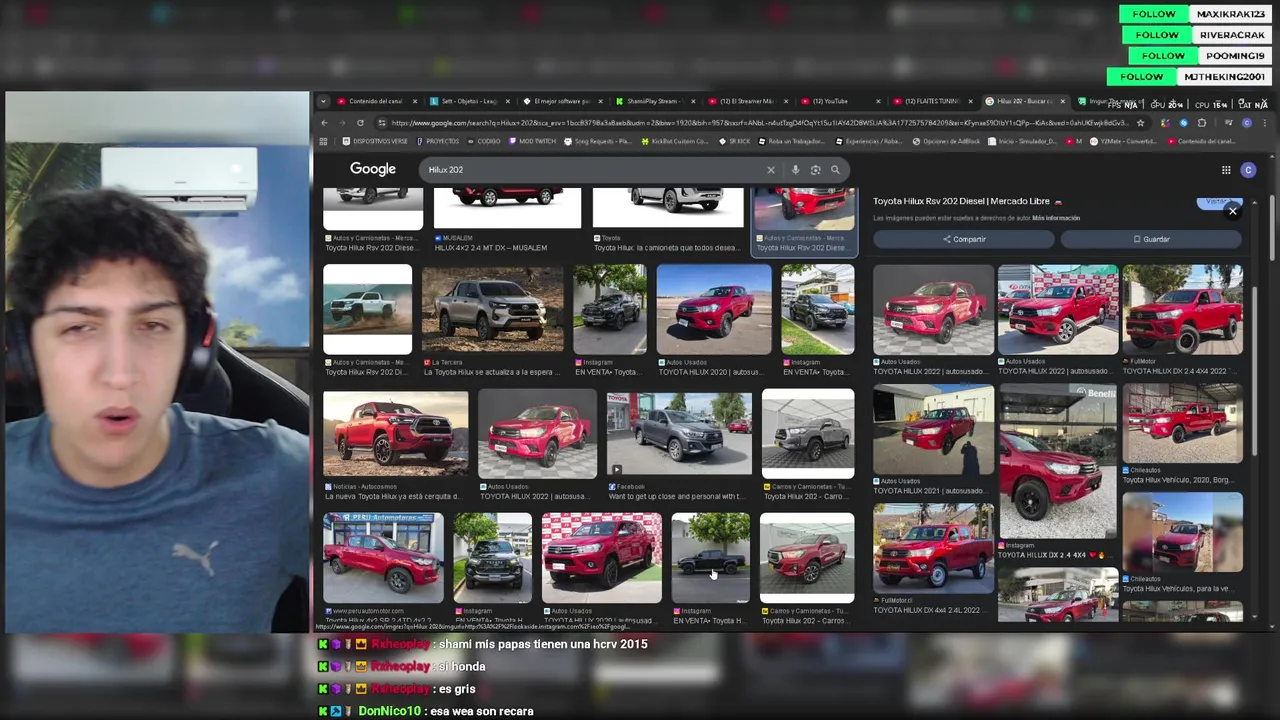Open FullMotor.cl HILUX DX 4x4 related image

coord(933,548)
